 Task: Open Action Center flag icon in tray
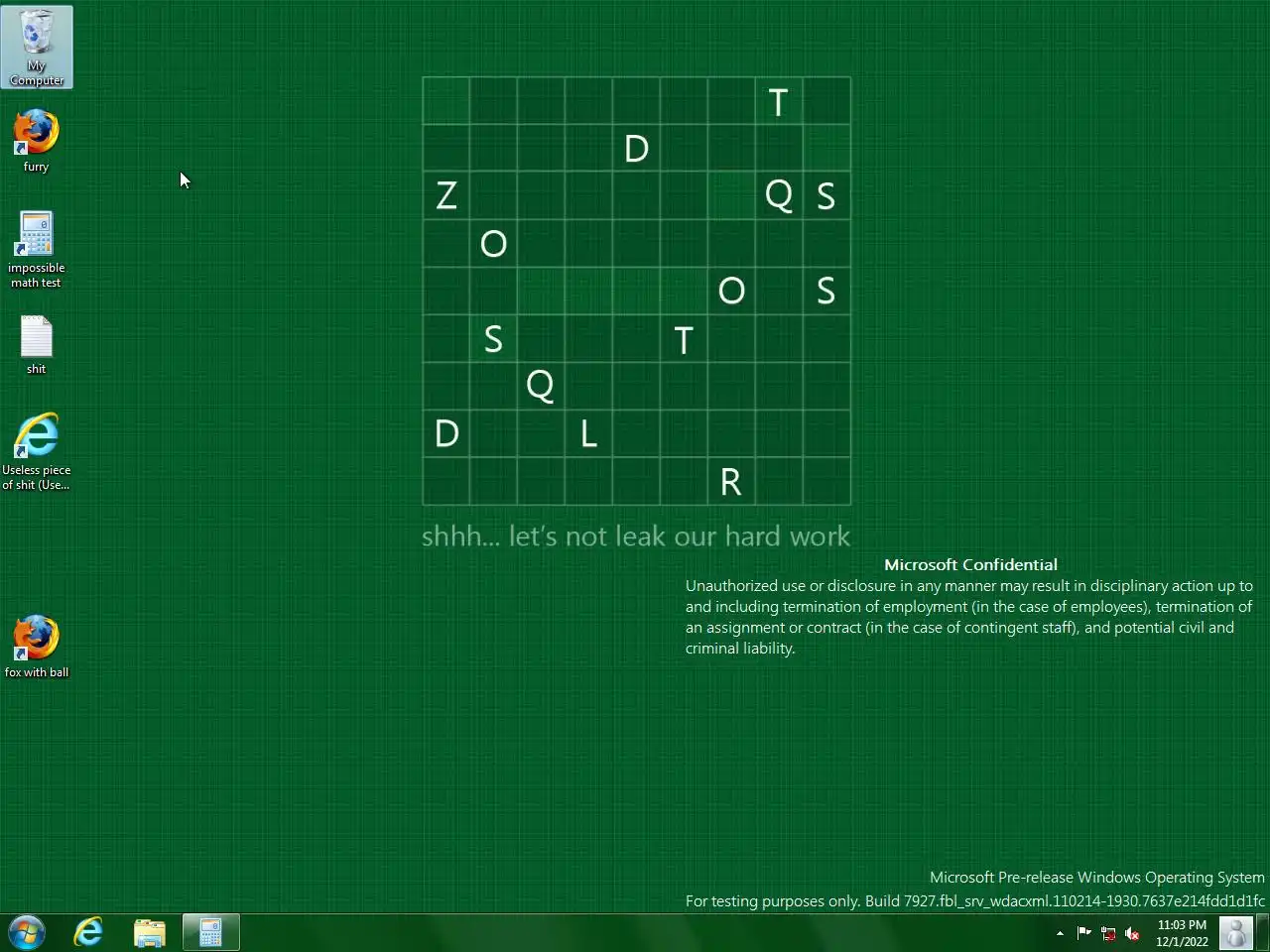coord(1083,933)
